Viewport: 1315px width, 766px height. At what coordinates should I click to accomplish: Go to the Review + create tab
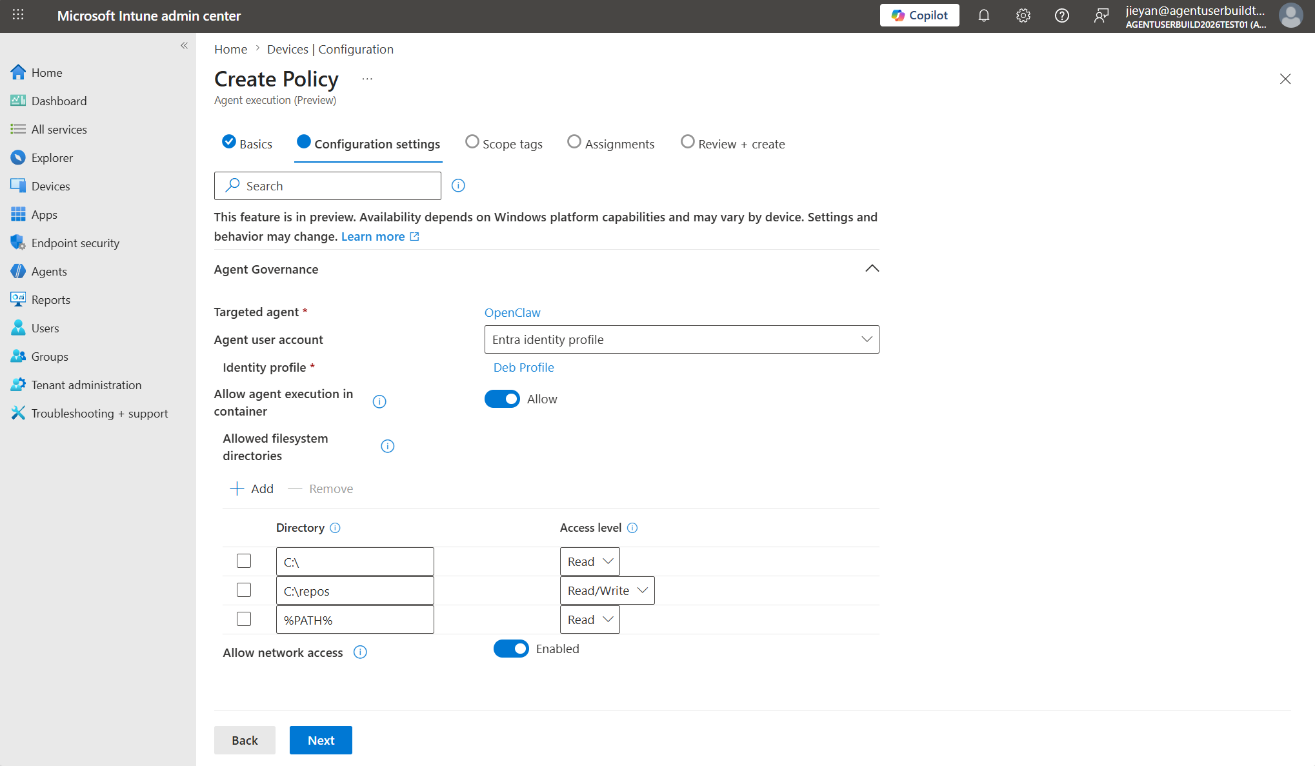click(x=733, y=143)
